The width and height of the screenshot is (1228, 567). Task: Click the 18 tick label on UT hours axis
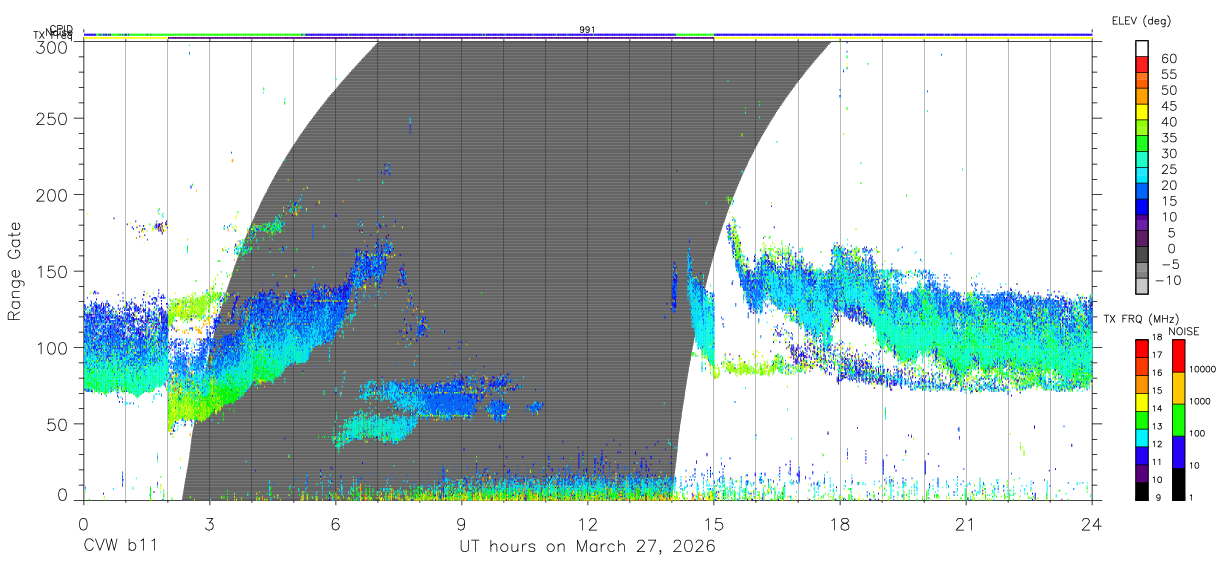click(840, 523)
